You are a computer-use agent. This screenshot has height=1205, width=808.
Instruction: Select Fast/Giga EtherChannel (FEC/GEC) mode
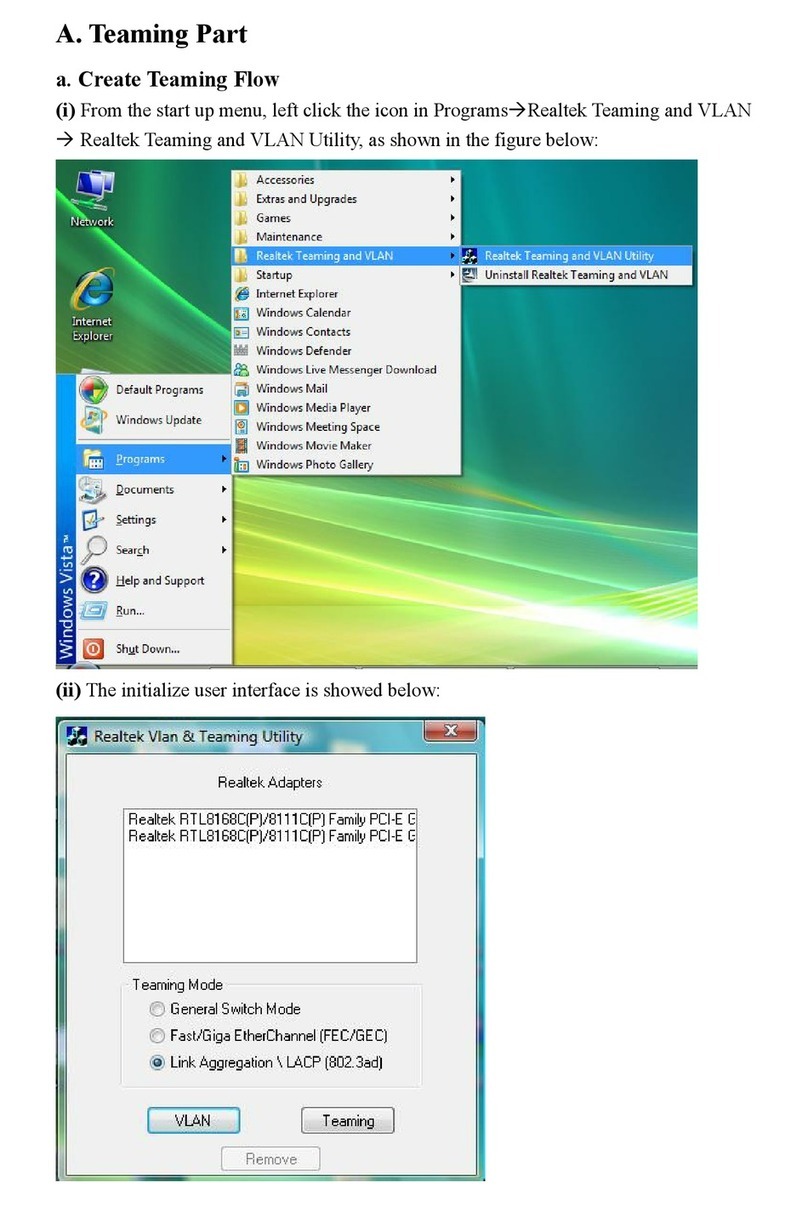(157, 1036)
